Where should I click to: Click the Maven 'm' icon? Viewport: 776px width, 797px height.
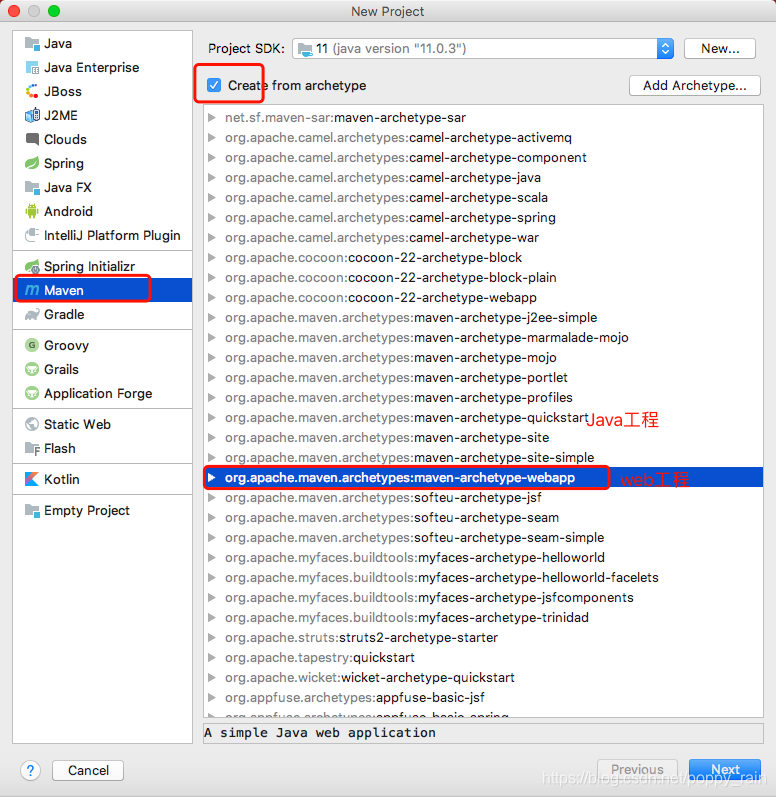(x=32, y=290)
